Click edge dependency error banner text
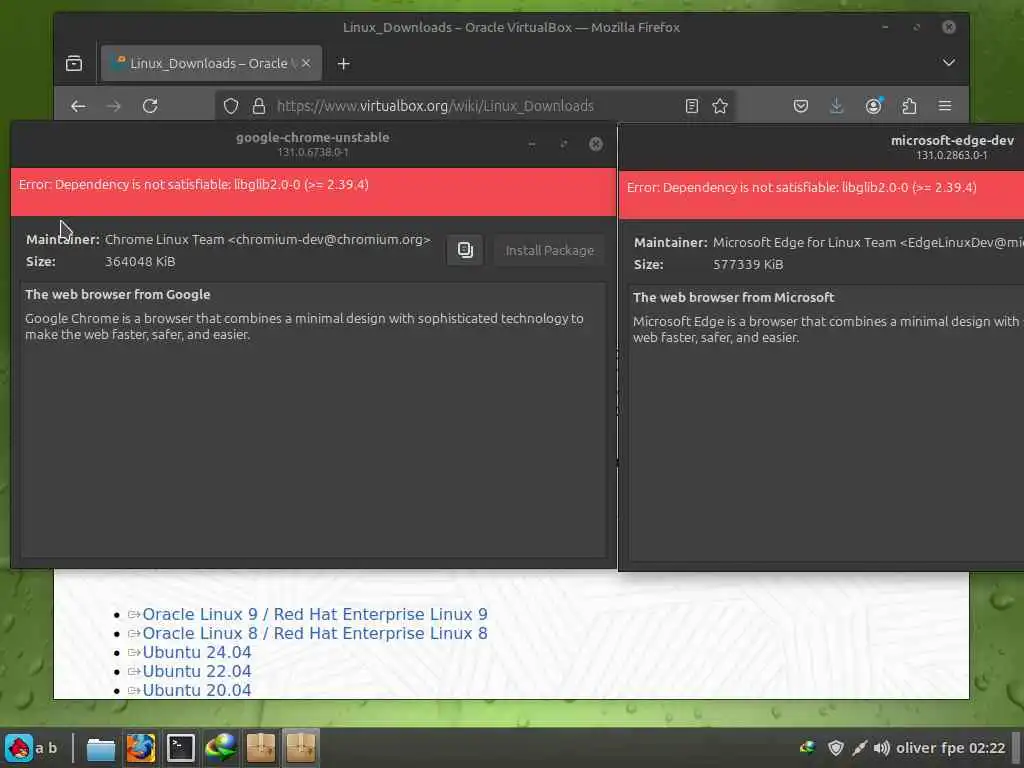Screen dimensions: 1024x768 pos(801,187)
